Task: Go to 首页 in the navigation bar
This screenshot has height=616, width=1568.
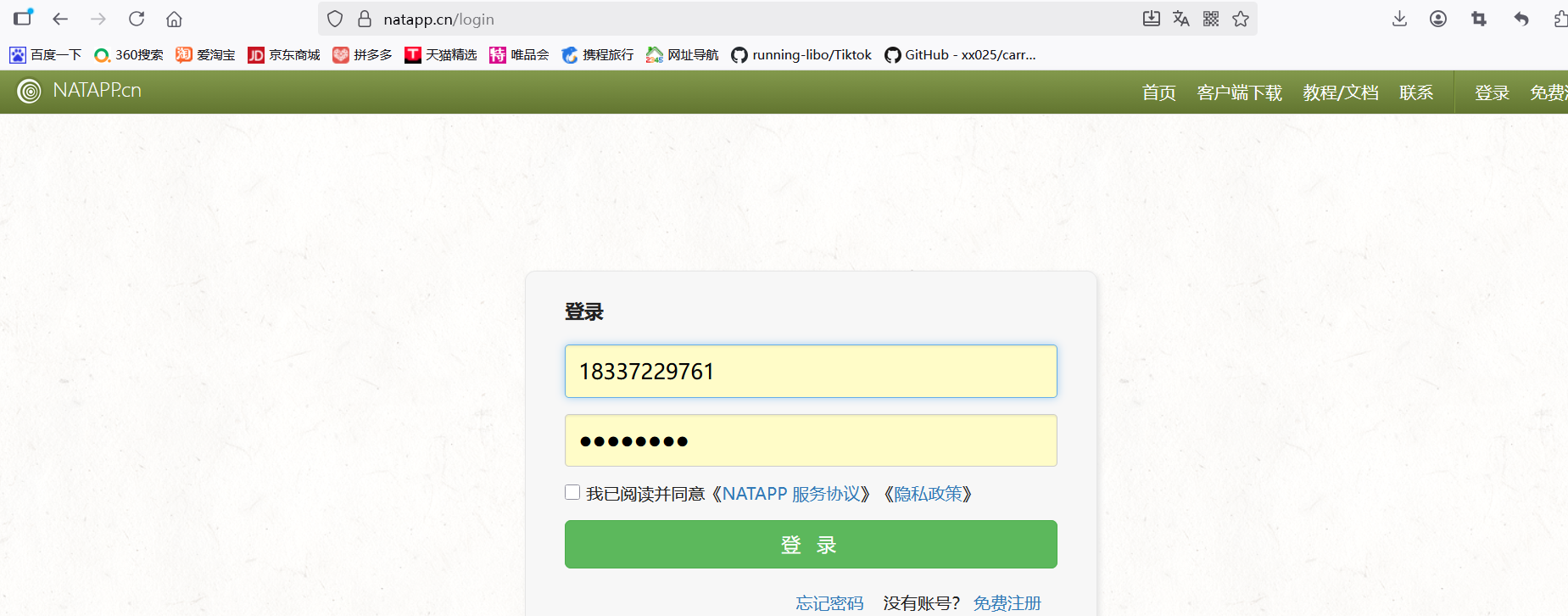Action: [1159, 92]
